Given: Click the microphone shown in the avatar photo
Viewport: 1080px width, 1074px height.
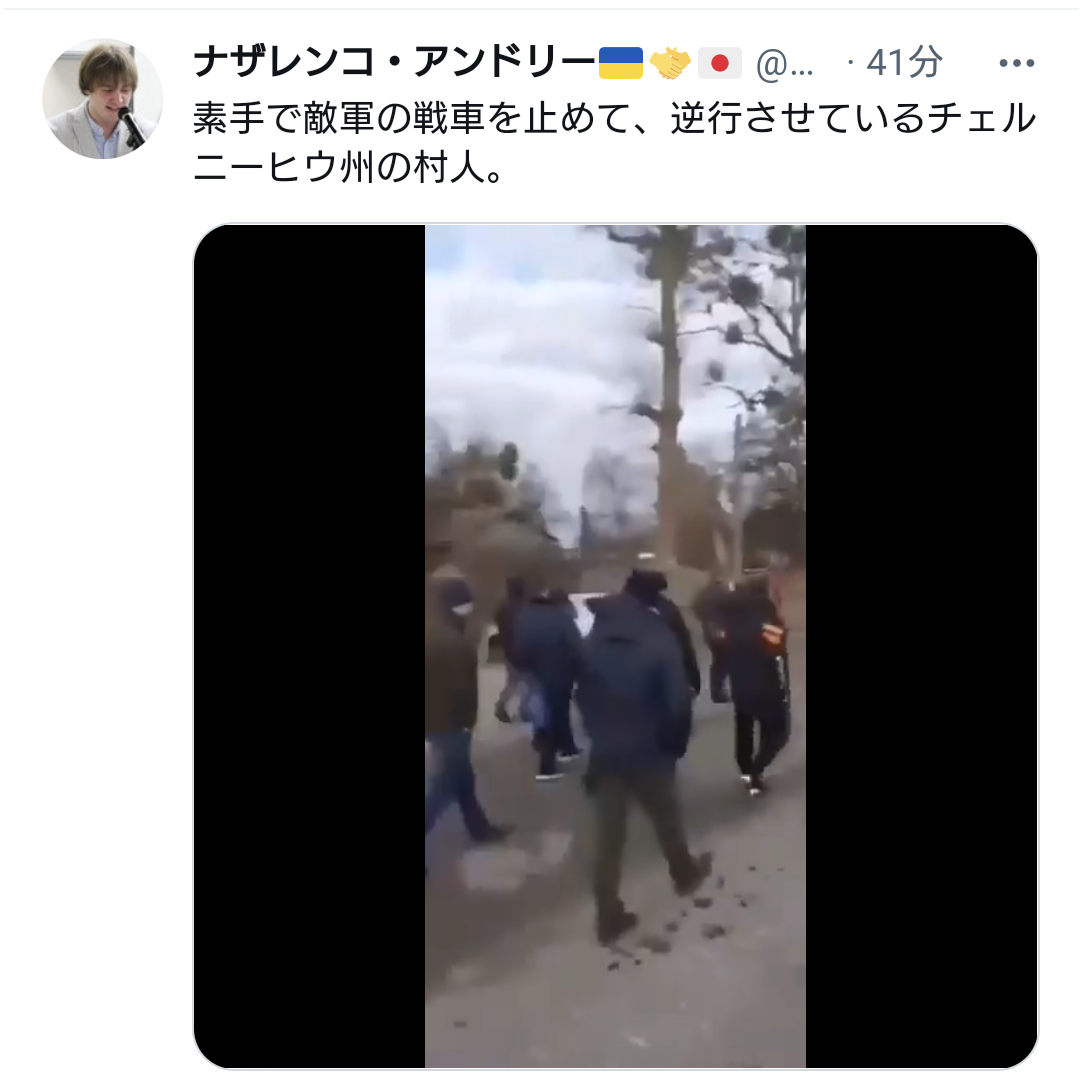Looking at the screenshot, I should click(x=131, y=127).
